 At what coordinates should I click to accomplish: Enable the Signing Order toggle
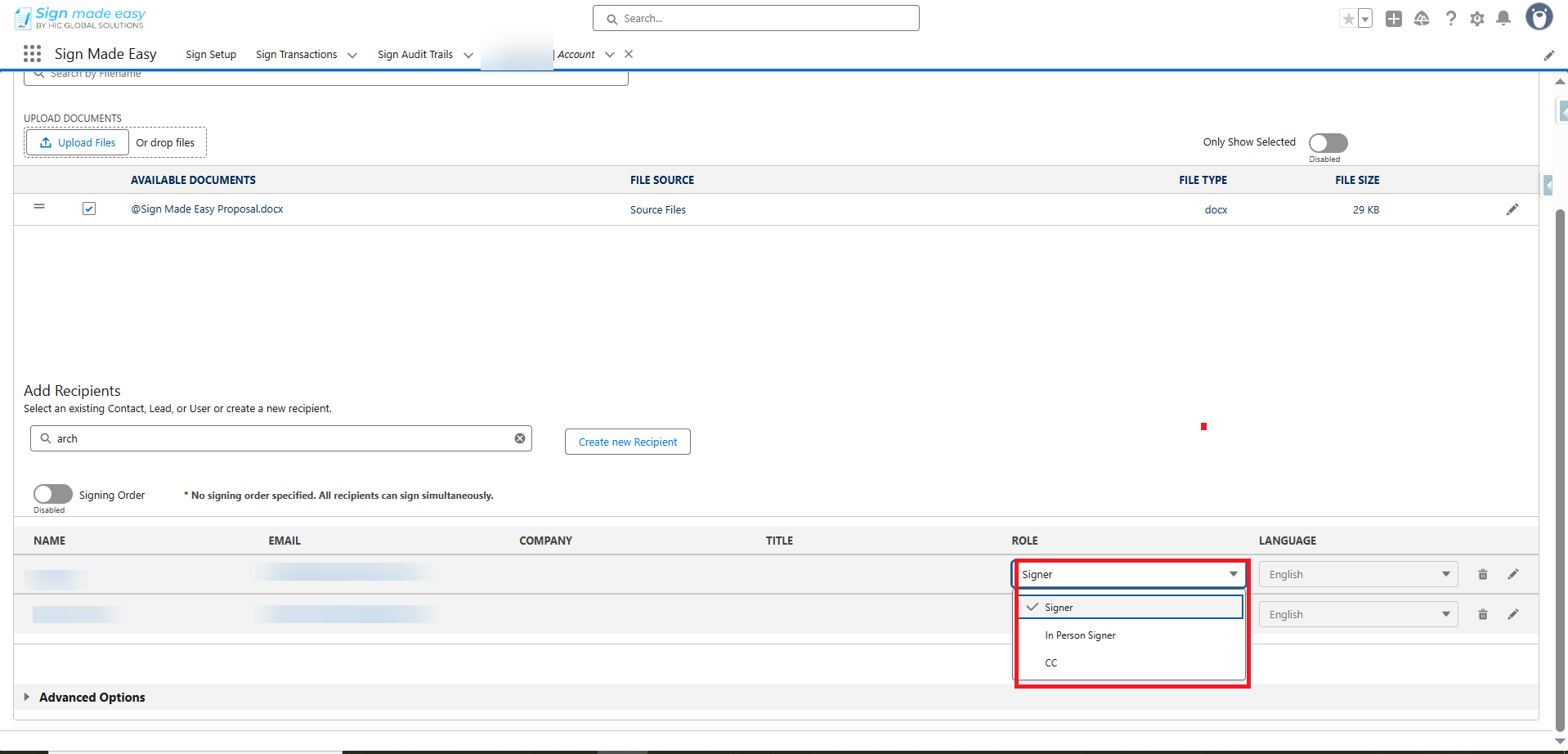(53, 494)
